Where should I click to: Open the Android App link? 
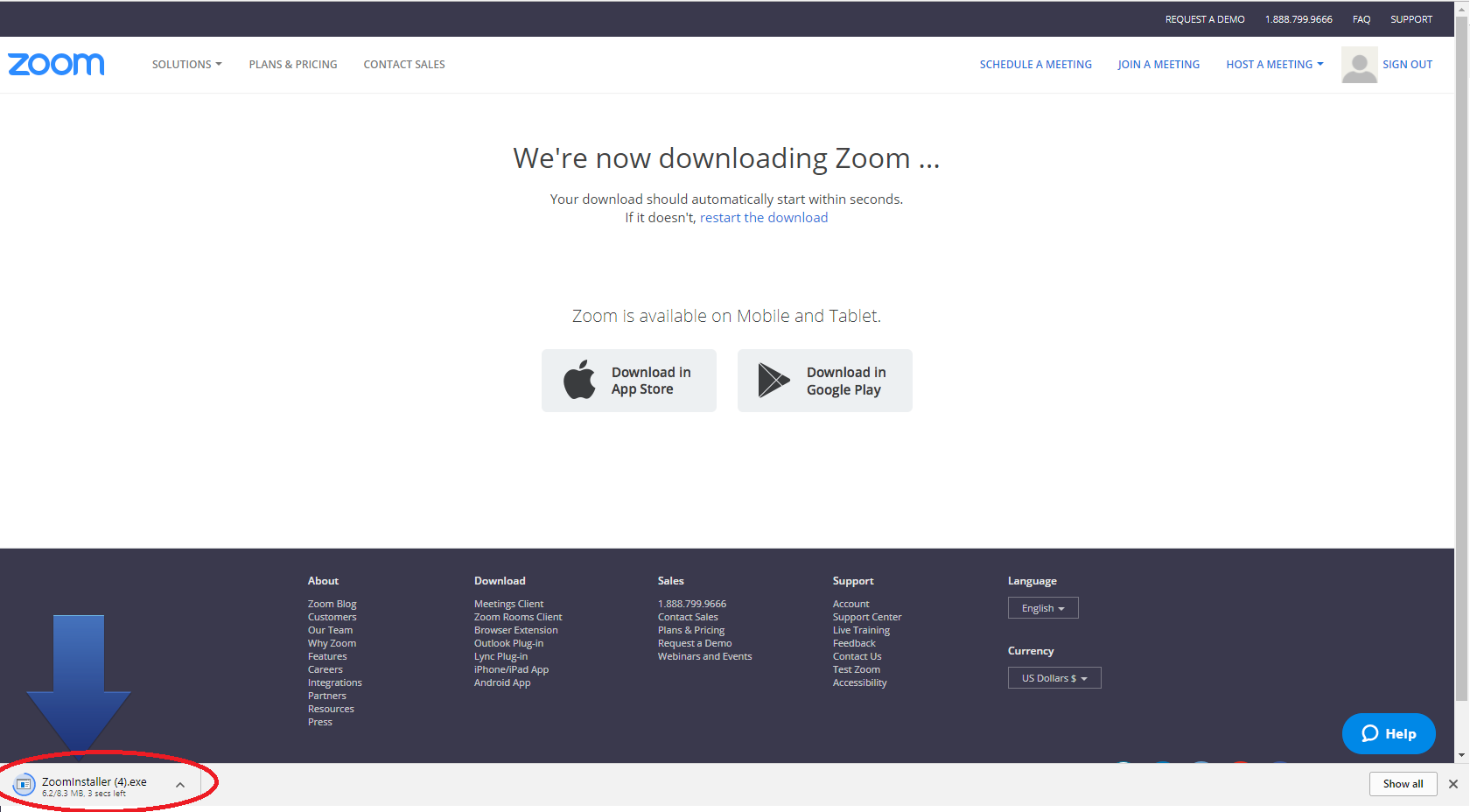pyautogui.click(x=502, y=682)
